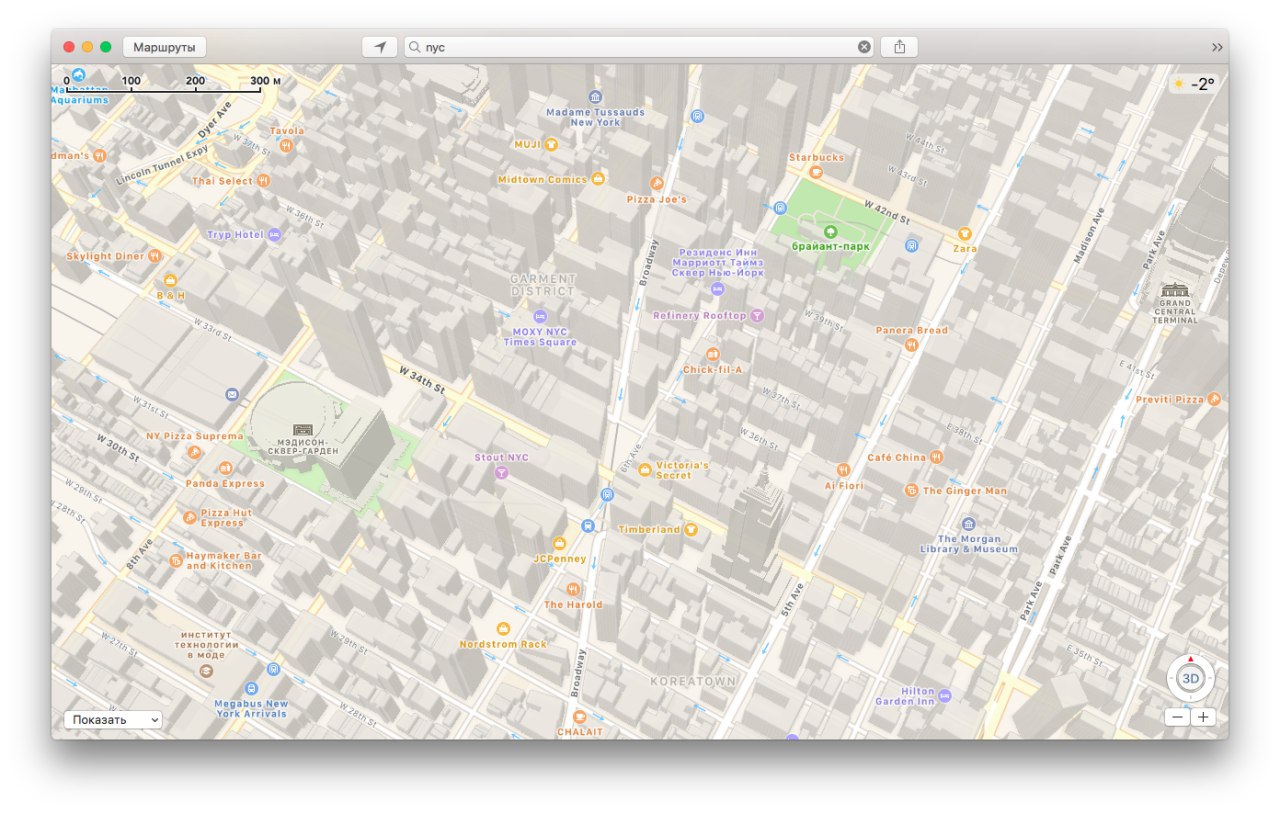Select the JCPenney shop icon
1280x813 pixels.
coord(560,544)
